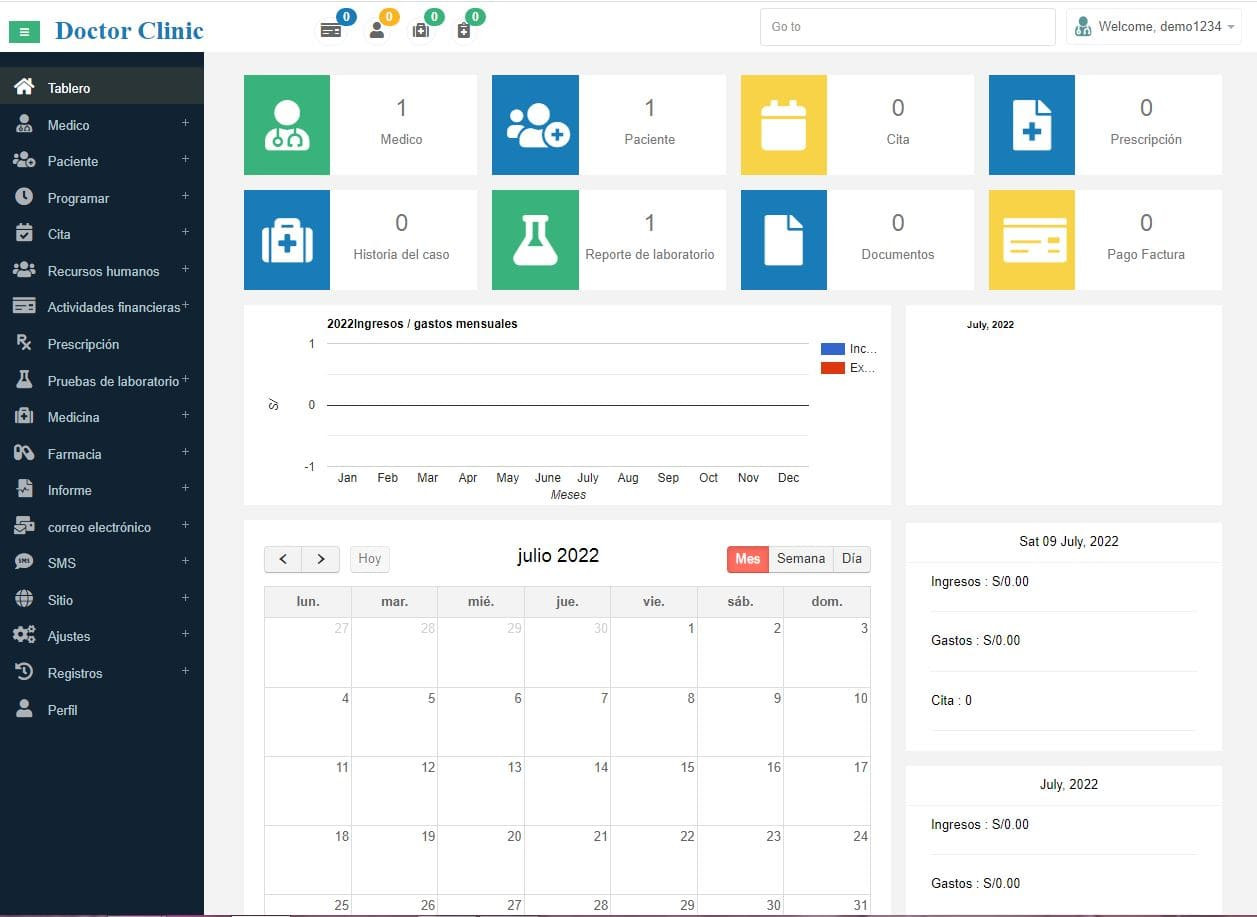Click the green hamburger menu toggle

24,32
